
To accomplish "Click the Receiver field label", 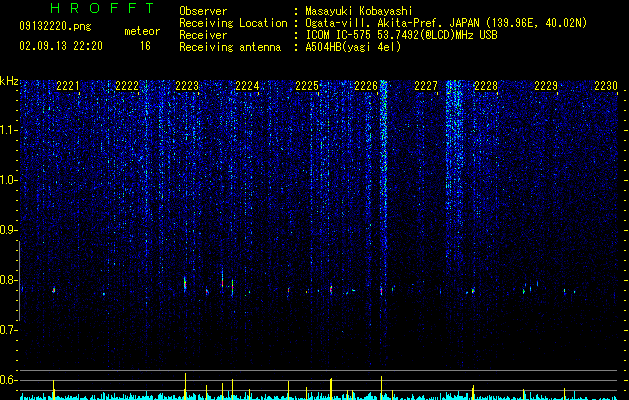I will pyautogui.click(x=203, y=35).
